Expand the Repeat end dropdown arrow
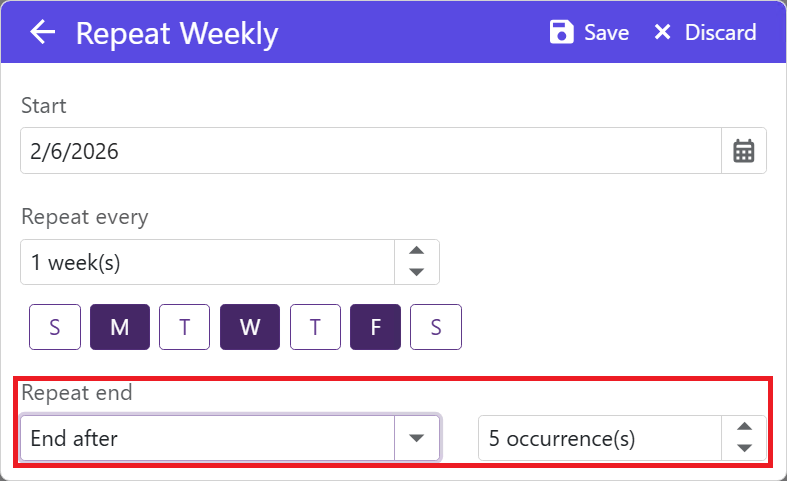 418,438
